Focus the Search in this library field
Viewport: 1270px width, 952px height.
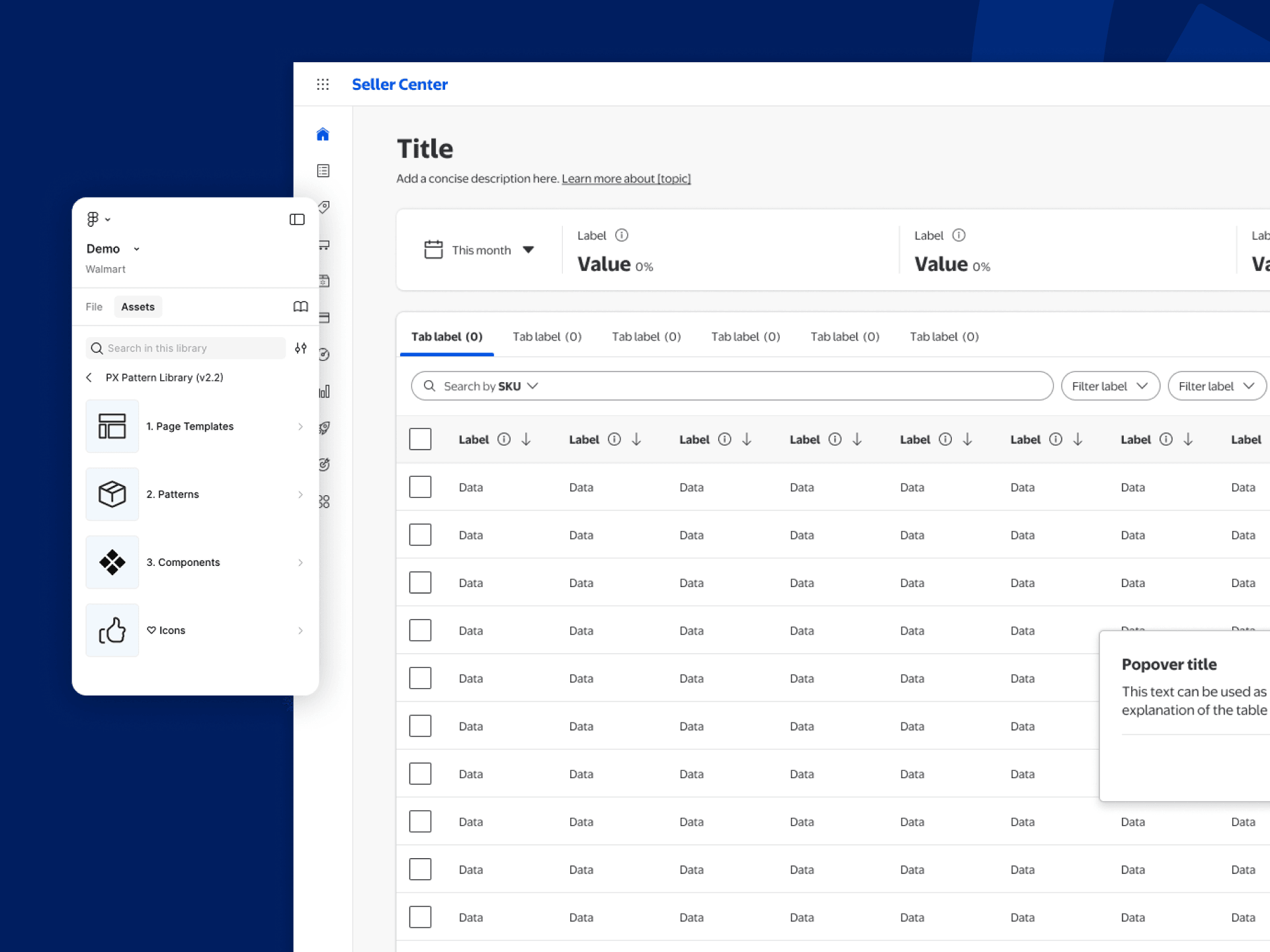[186, 348]
